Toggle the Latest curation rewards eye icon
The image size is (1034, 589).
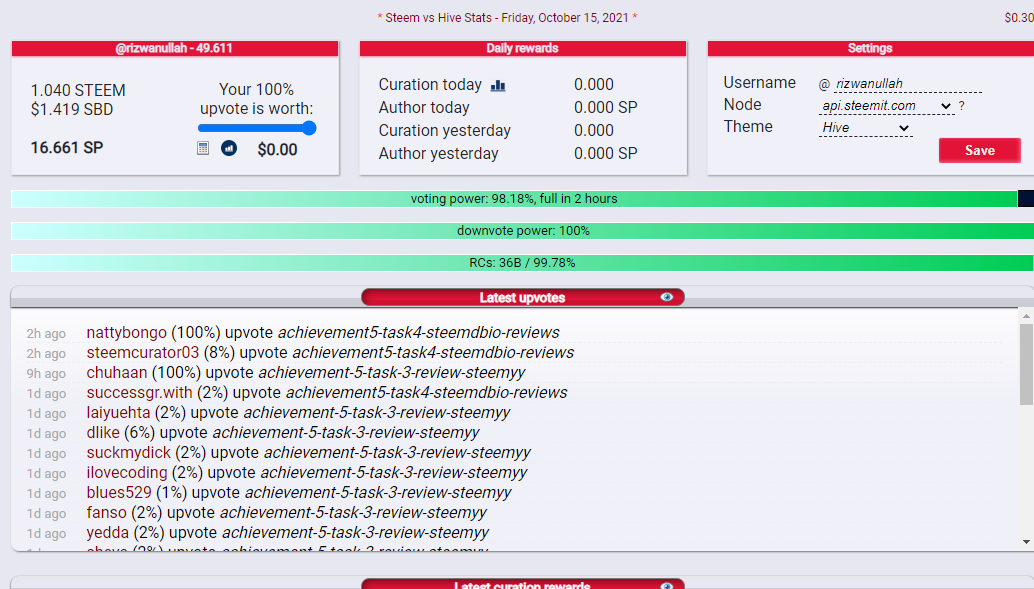(x=667, y=586)
